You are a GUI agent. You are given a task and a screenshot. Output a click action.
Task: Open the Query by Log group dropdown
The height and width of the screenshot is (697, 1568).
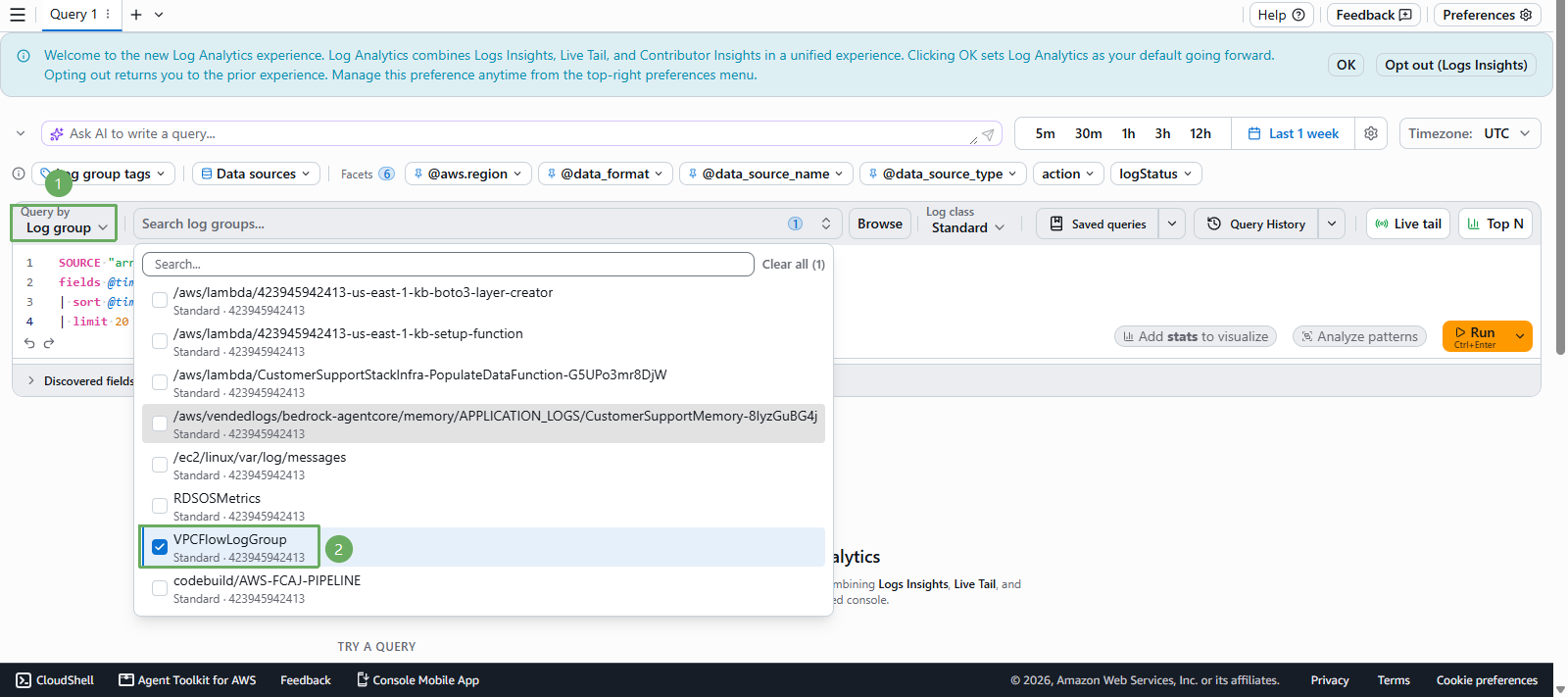point(64,223)
